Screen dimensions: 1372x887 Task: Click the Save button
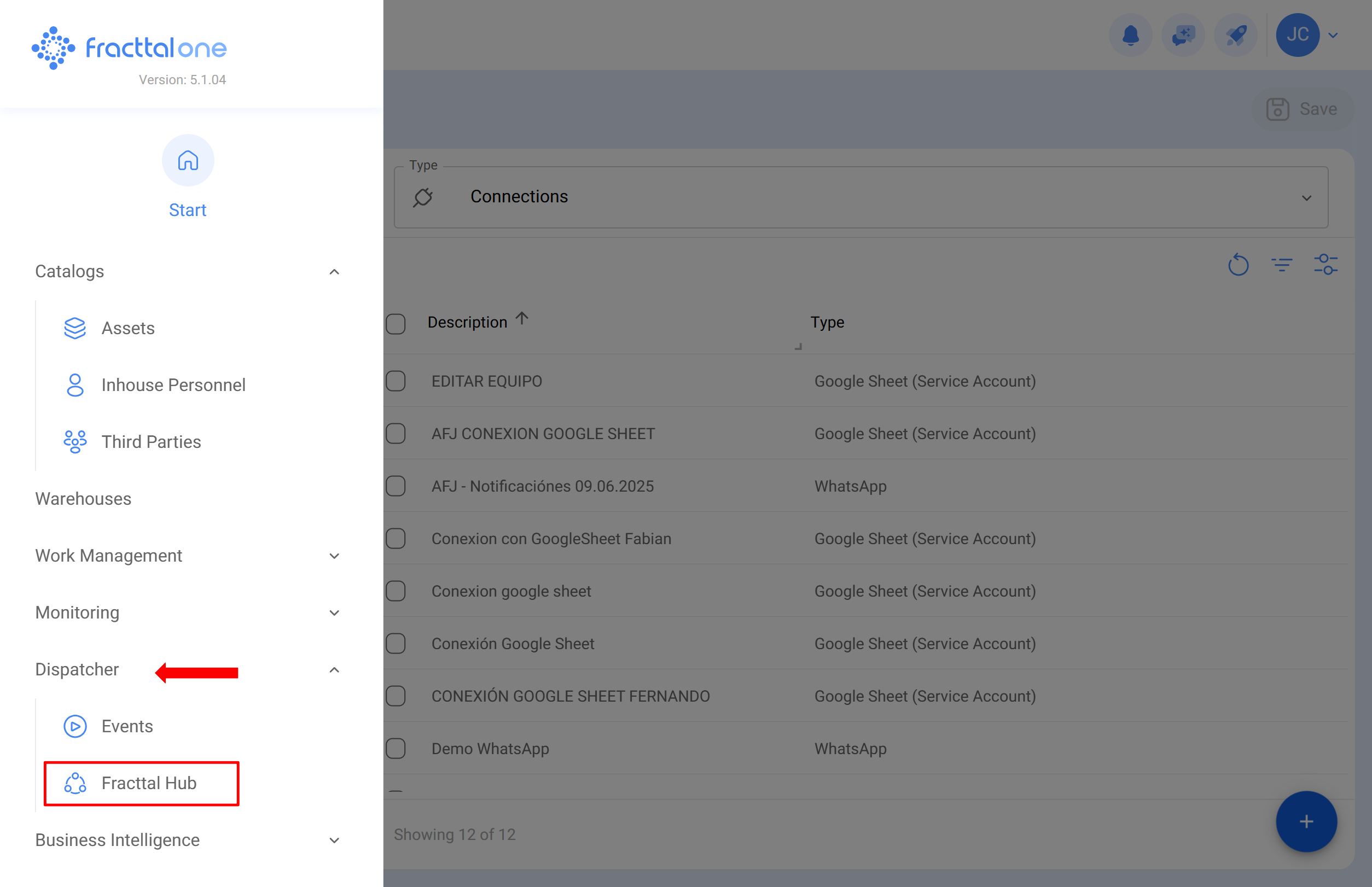click(x=1303, y=109)
